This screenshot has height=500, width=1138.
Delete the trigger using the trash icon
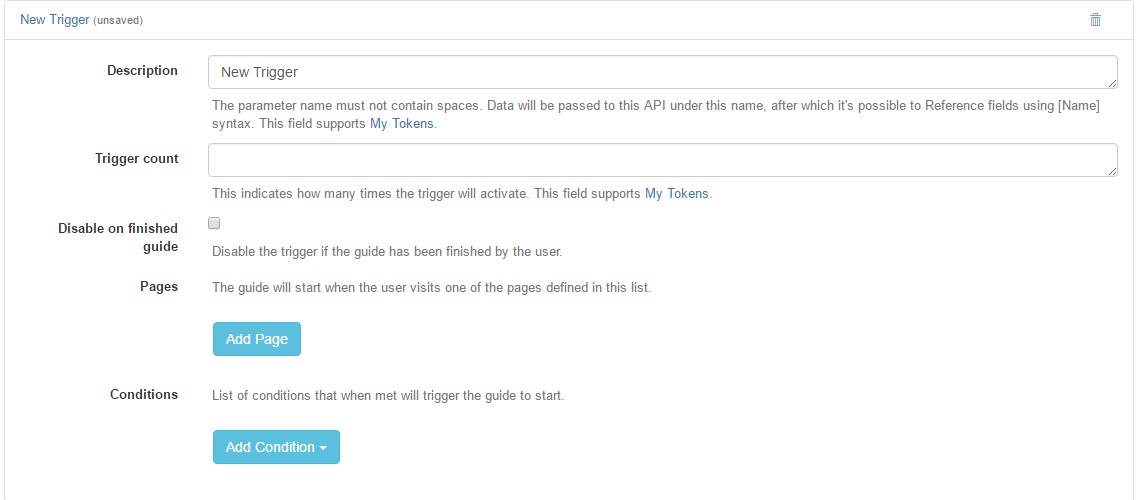coord(1095,20)
